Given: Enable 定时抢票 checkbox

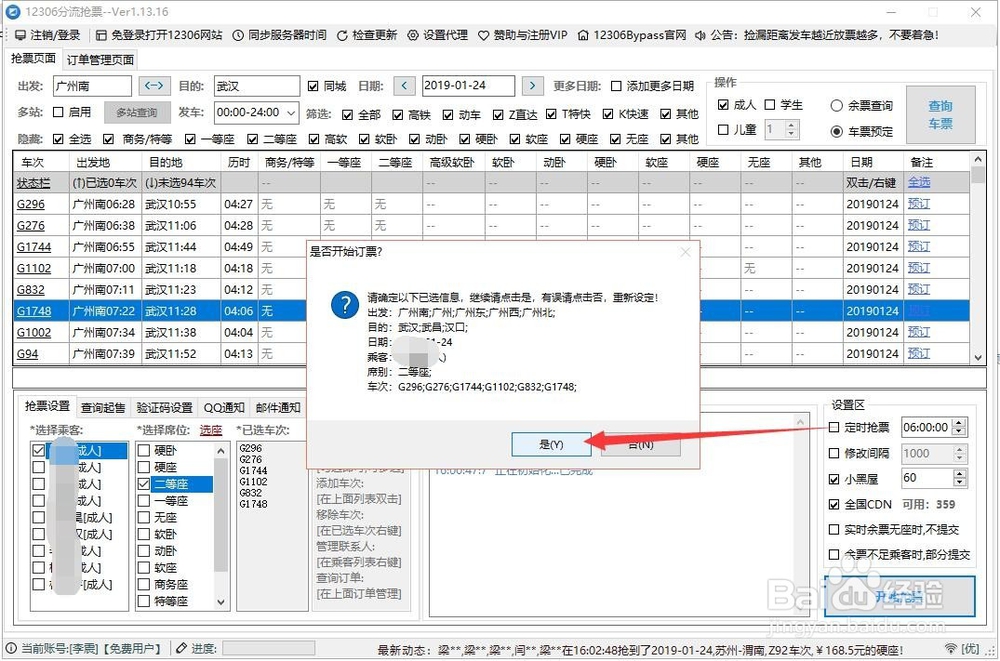Looking at the screenshot, I should pos(834,427).
